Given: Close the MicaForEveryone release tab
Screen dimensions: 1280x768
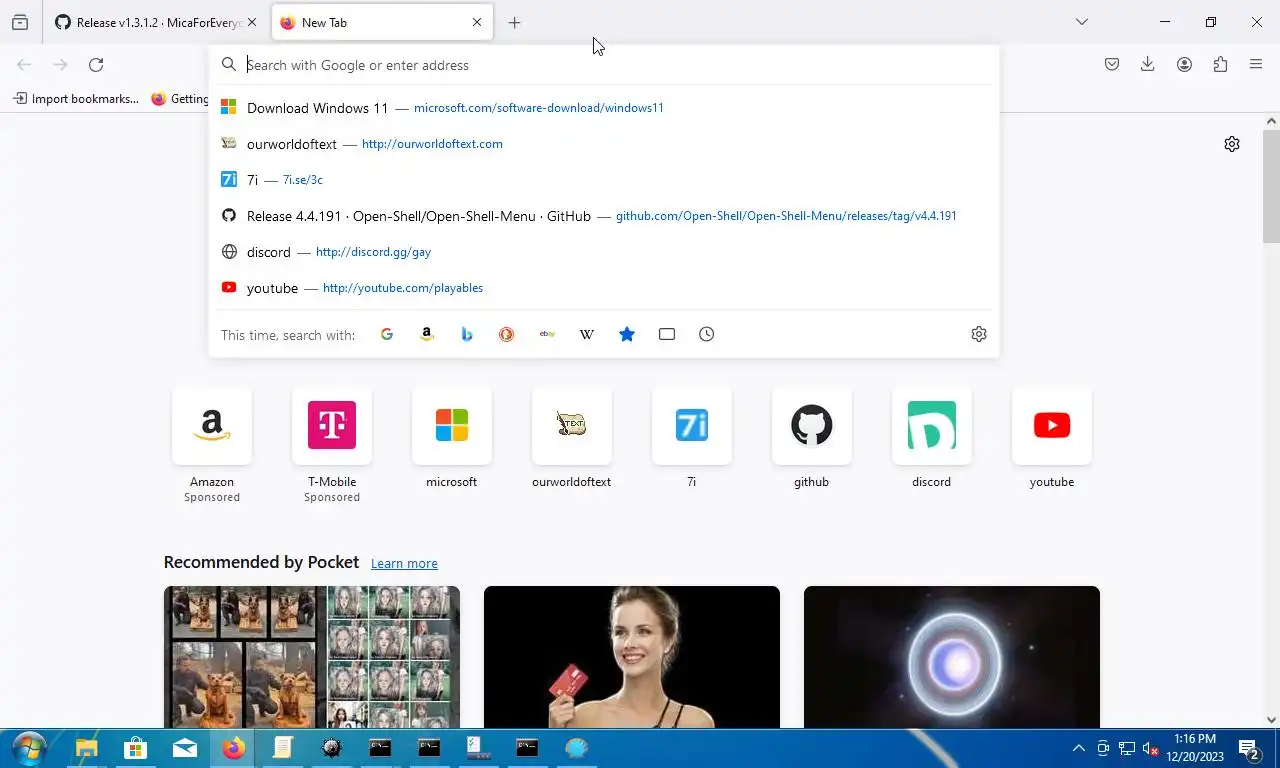Looking at the screenshot, I should 252,22.
